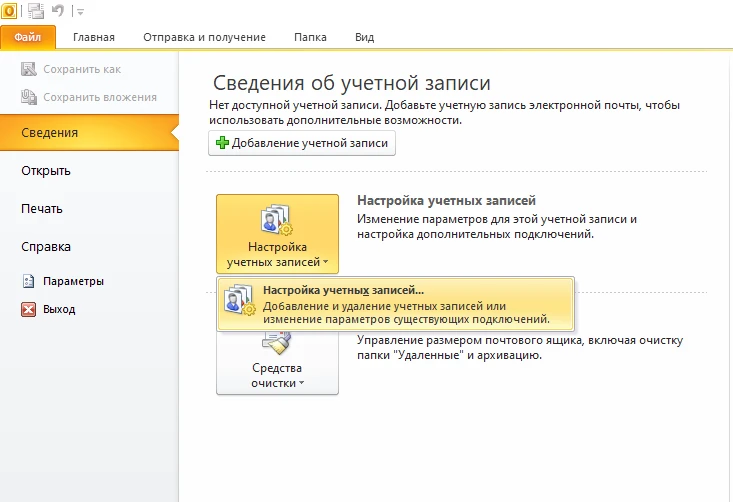Click the Сведения об учетной записи heading
Viewport: 733px width, 502px height.
coord(352,83)
